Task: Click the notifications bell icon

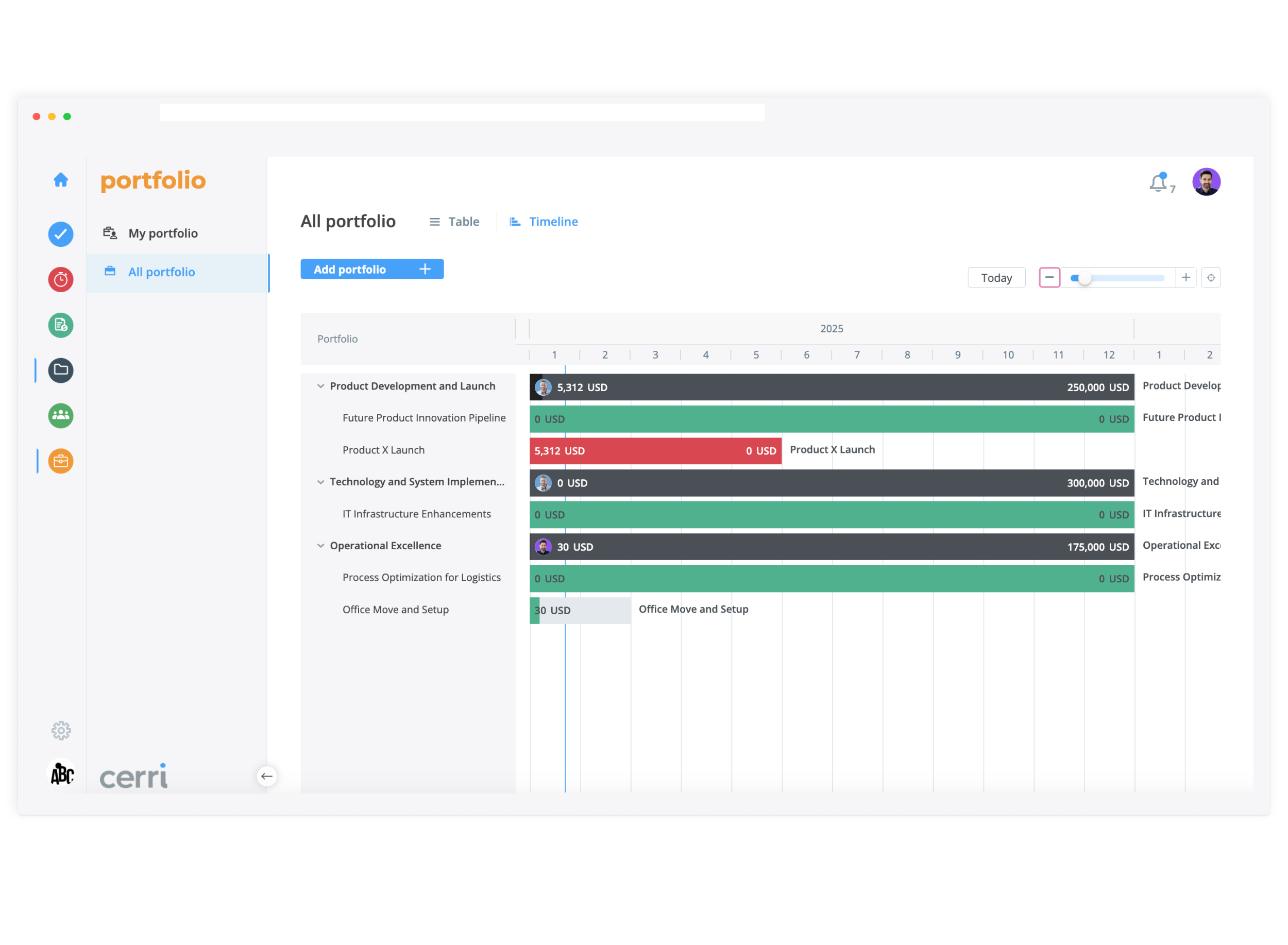Action: (1159, 183)
